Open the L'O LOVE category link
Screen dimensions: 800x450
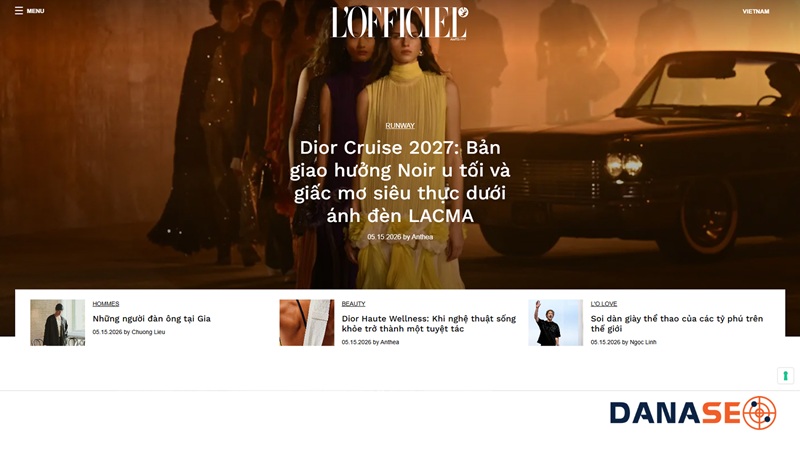pos(604,304)
